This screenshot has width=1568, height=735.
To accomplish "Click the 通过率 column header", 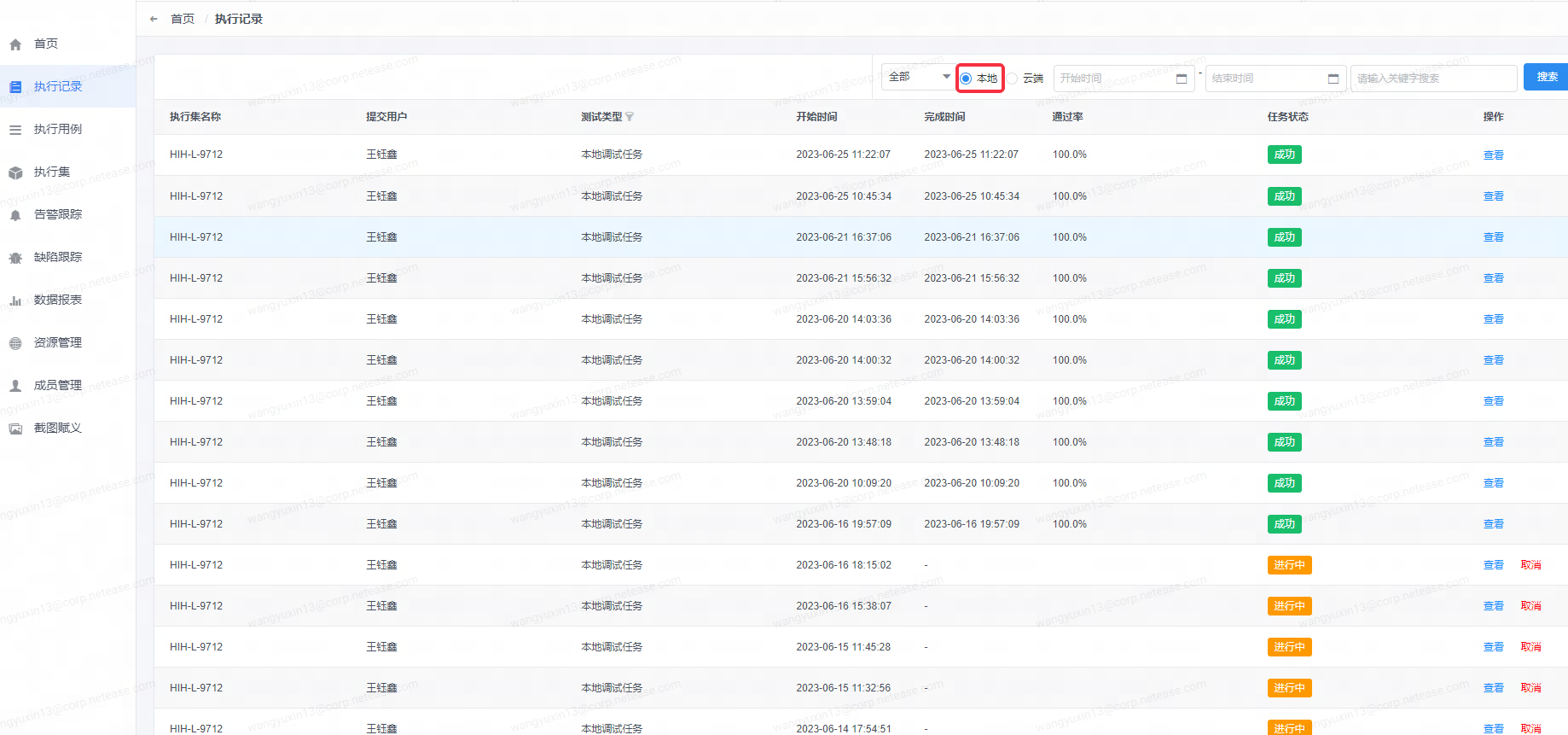I will point(1067,117).
